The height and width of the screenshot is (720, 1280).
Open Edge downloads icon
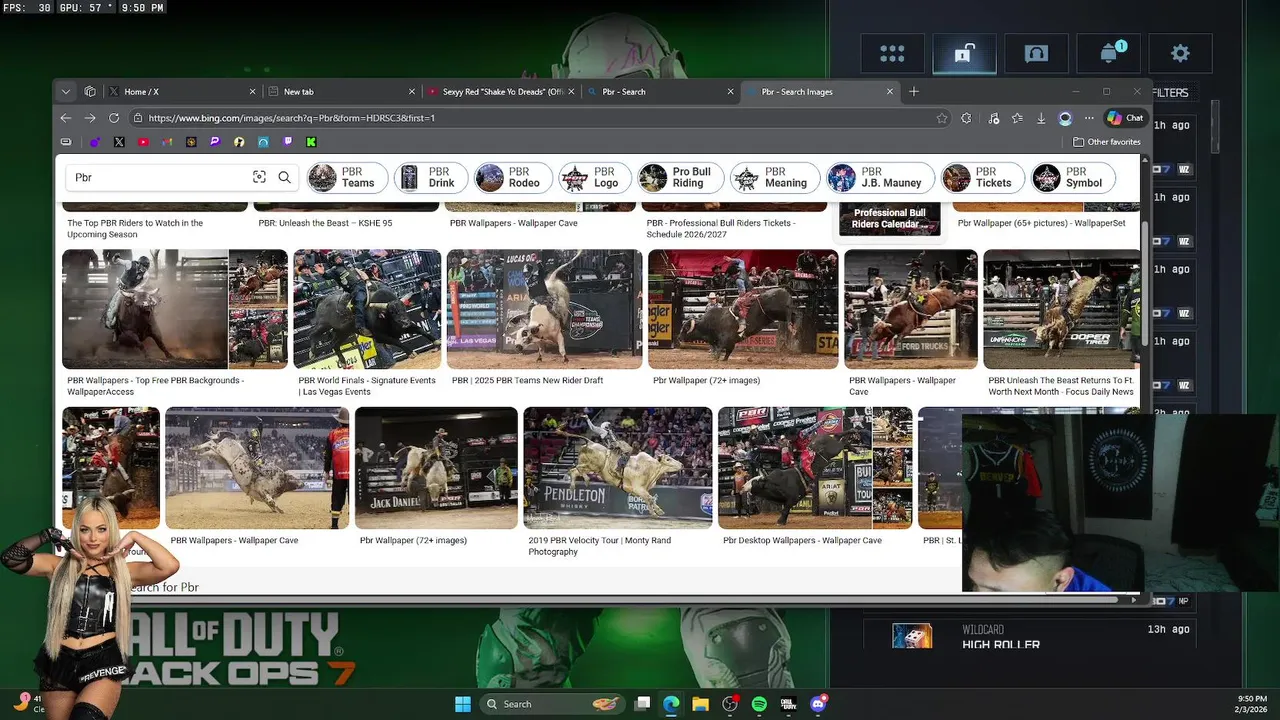(x=1041, y=118)
